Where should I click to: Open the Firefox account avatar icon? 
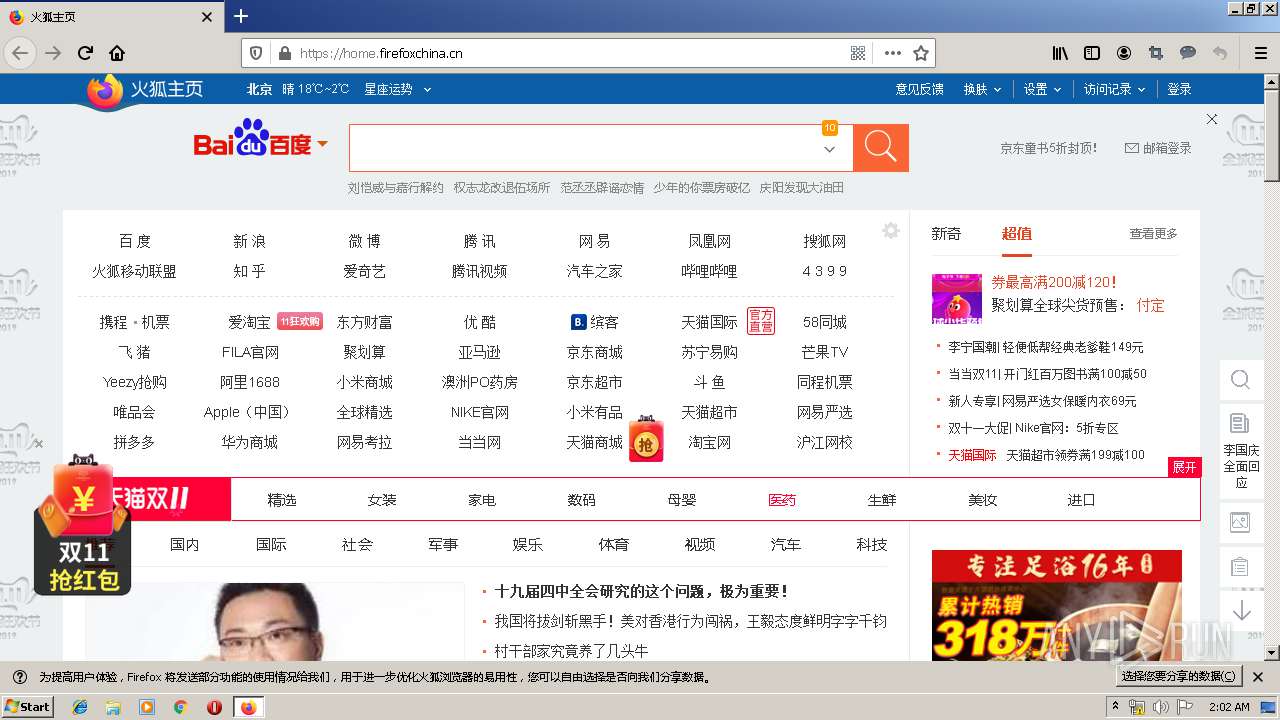coord(1124,53)
